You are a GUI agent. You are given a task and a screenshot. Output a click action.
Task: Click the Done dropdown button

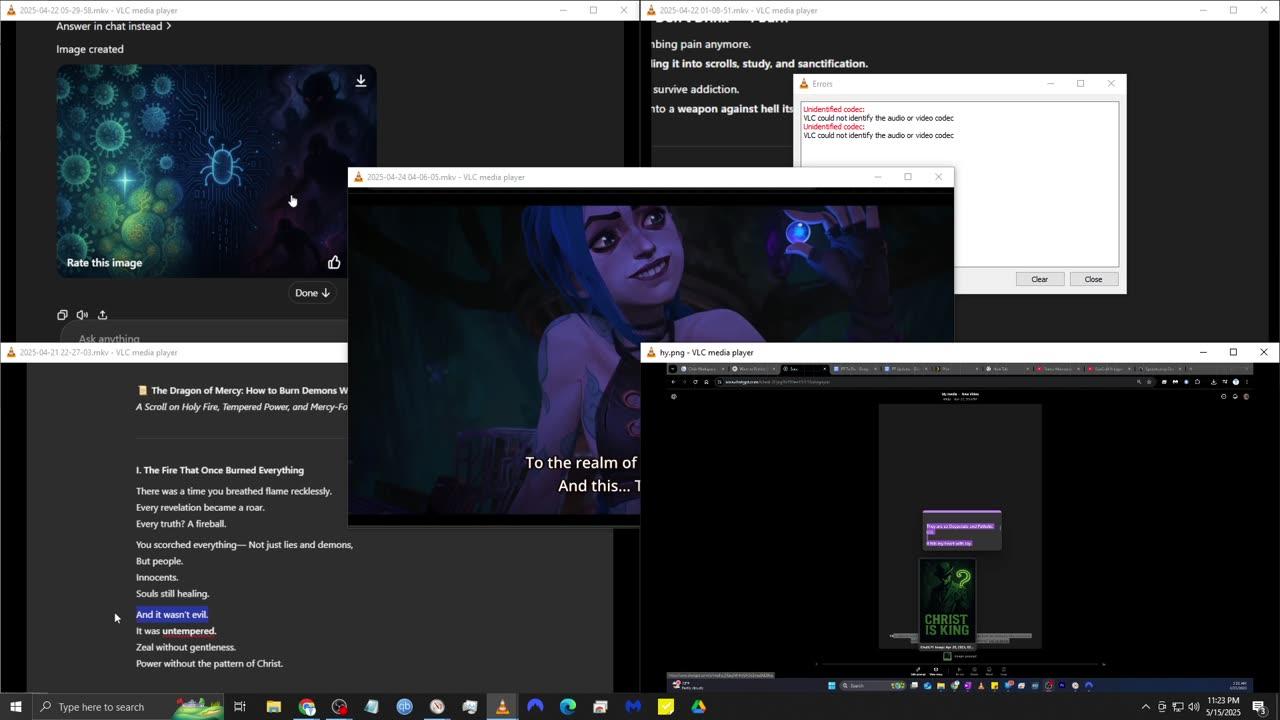coord(312,293)
